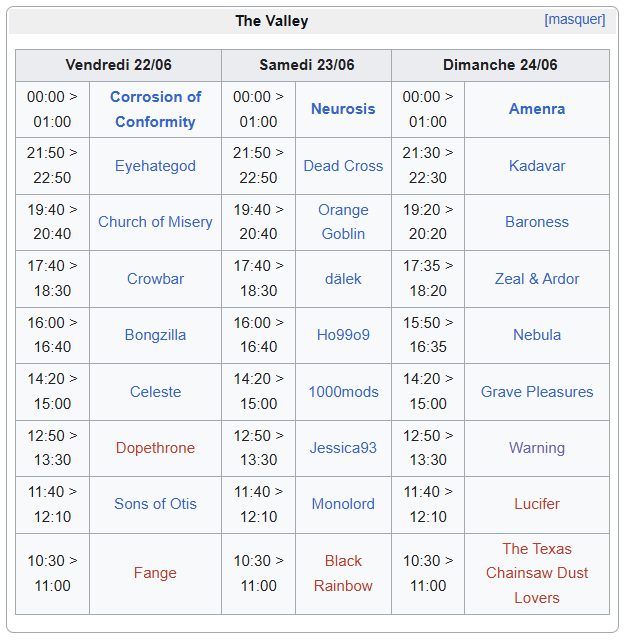This screenshot has height=640, width=627.
Task: Open the Zeal & Ardor link
Action: [x=537, y=279]
